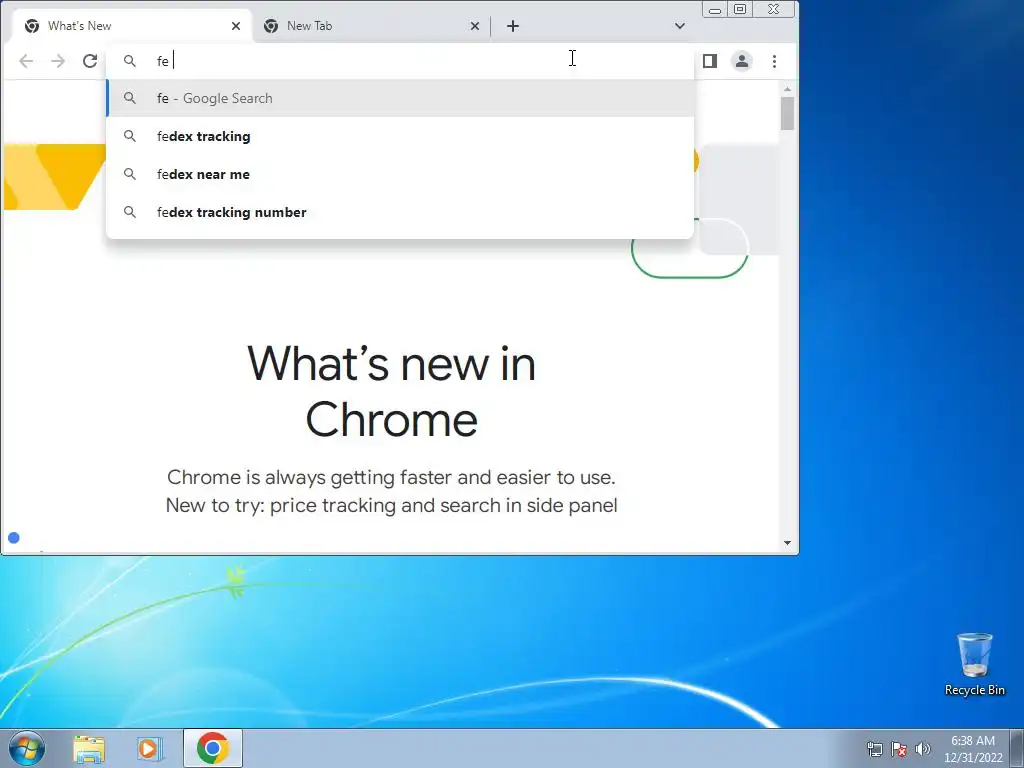Close the Chrome window

coord(774,9)
